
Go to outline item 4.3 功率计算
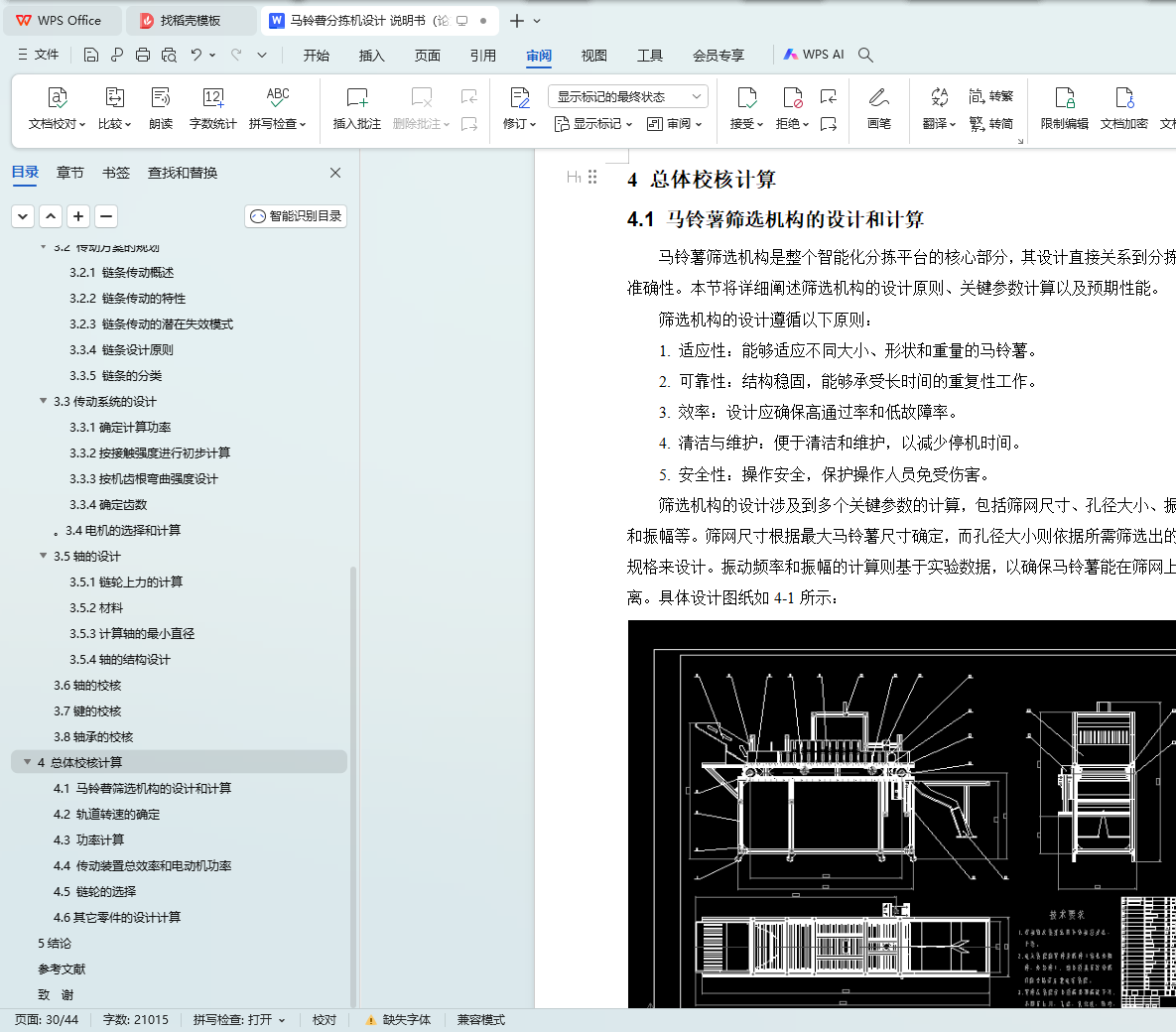pyautogui.click(x=88, y=840)
